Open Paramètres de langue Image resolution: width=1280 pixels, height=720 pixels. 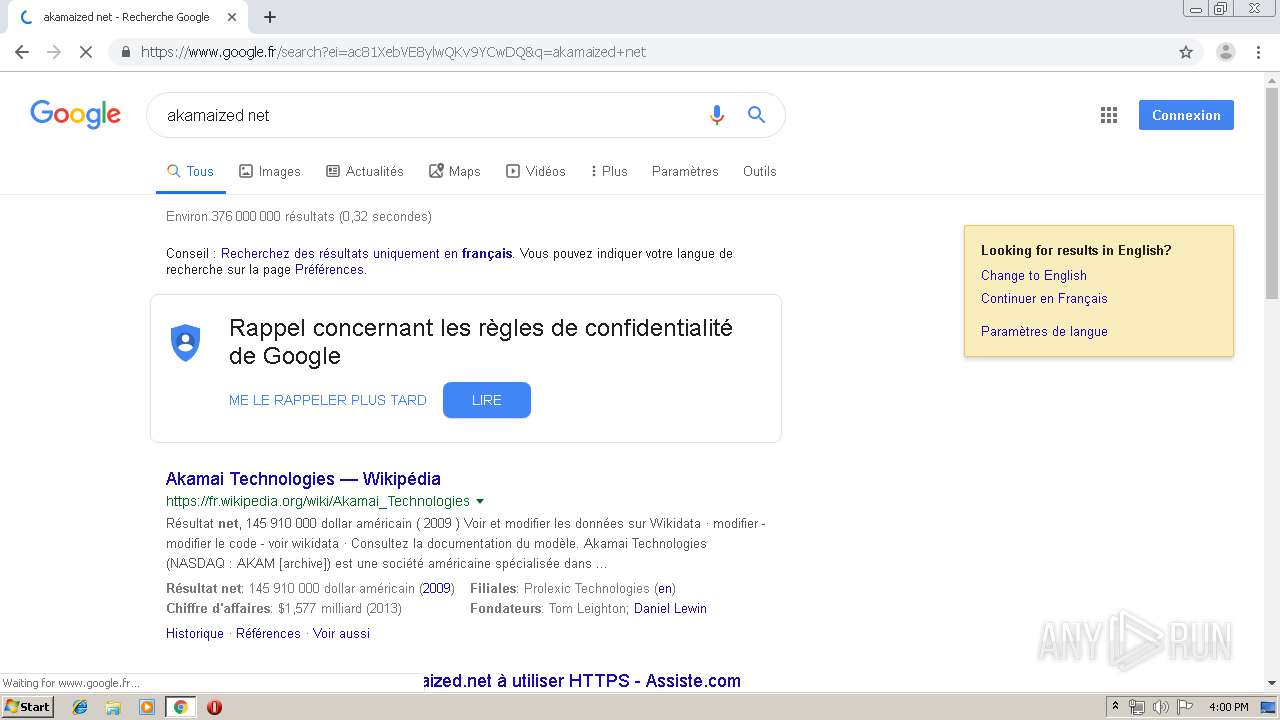click(1044, 331)
